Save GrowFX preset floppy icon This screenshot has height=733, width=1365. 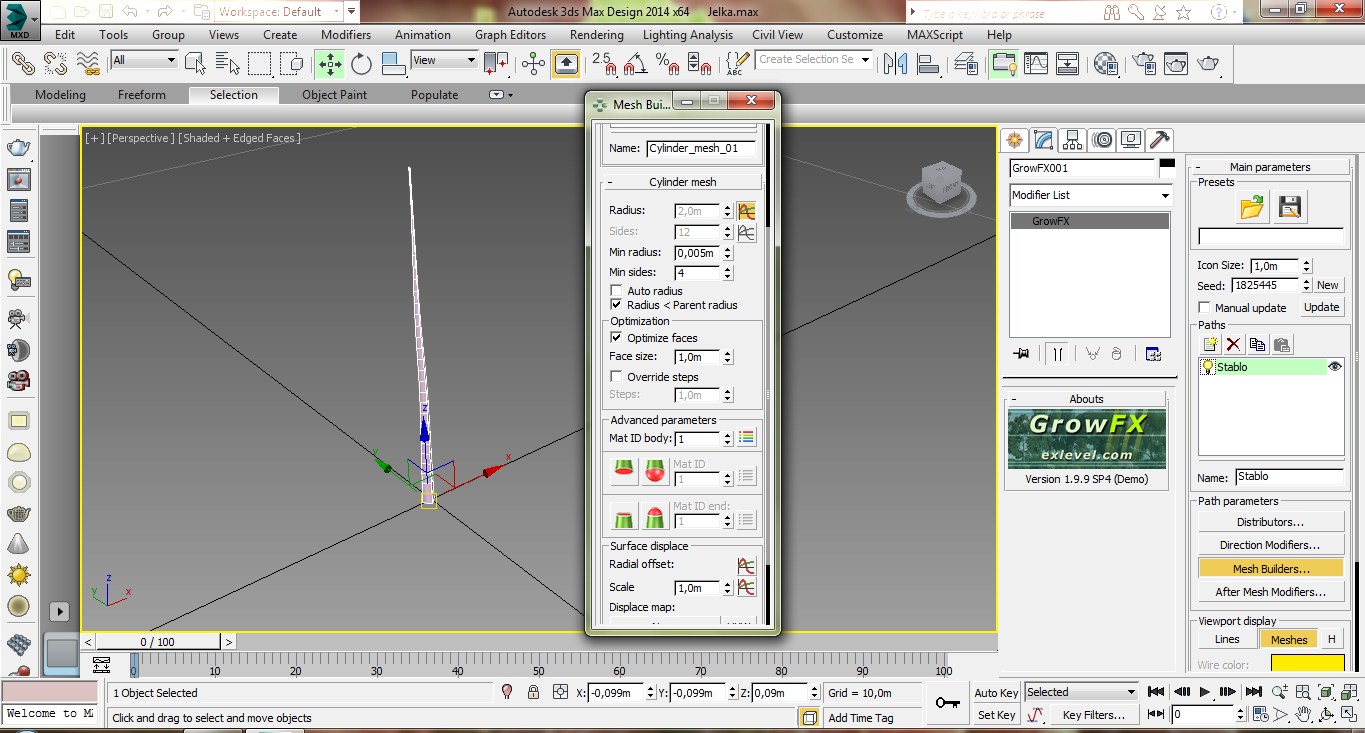click(1290, 207)
